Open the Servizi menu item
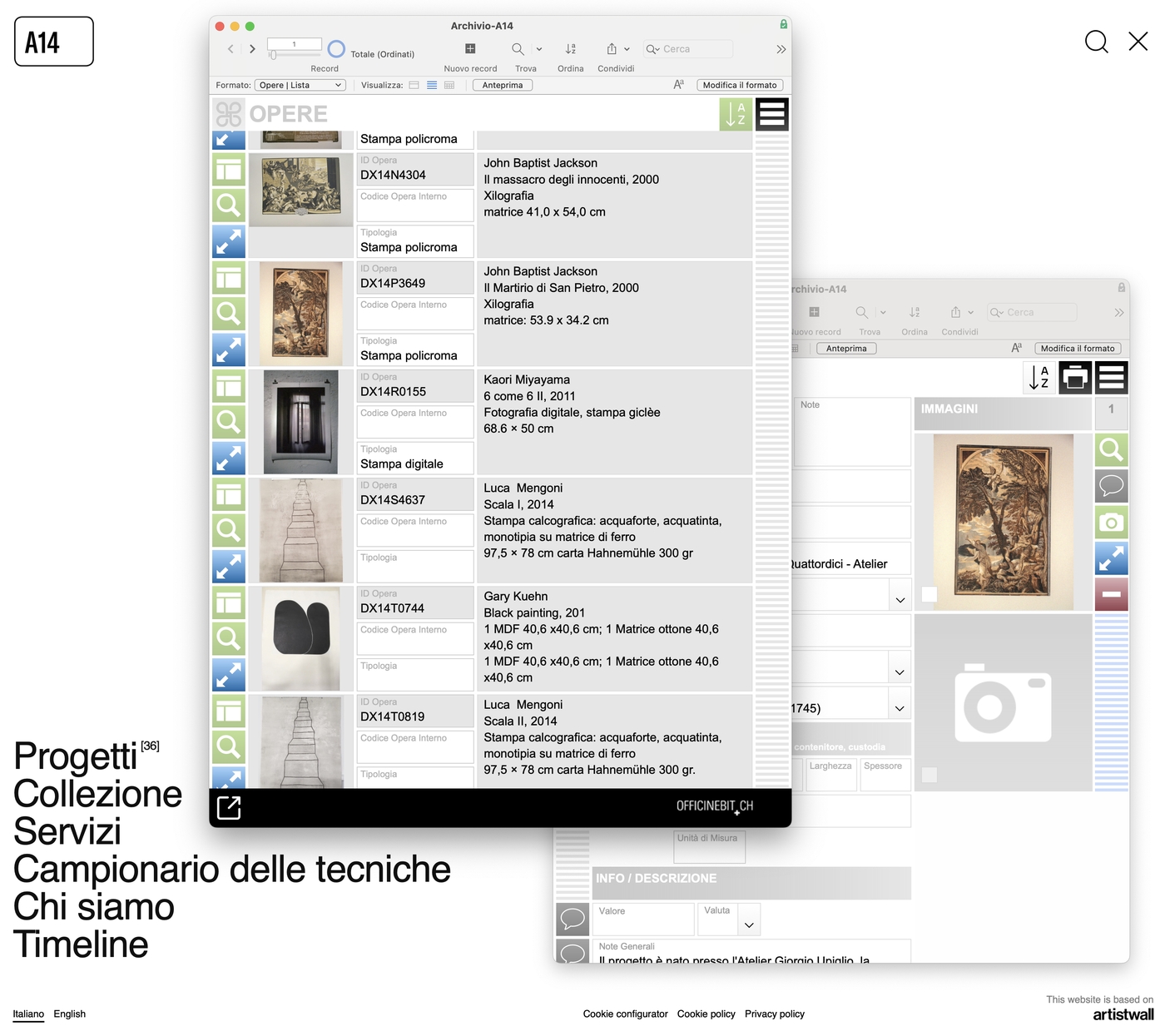 click(x=67, y=831)
